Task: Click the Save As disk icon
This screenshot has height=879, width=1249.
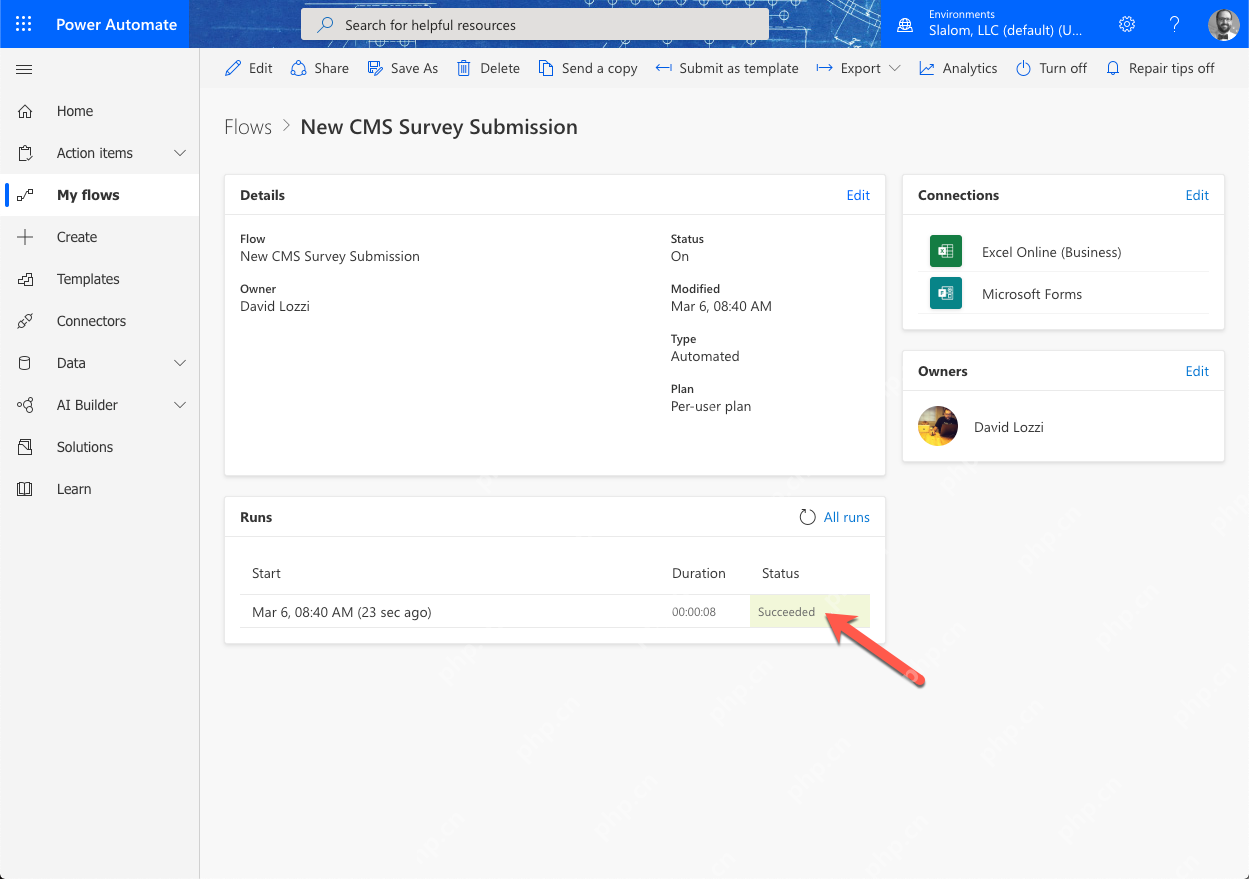Action: coord(375,68)
